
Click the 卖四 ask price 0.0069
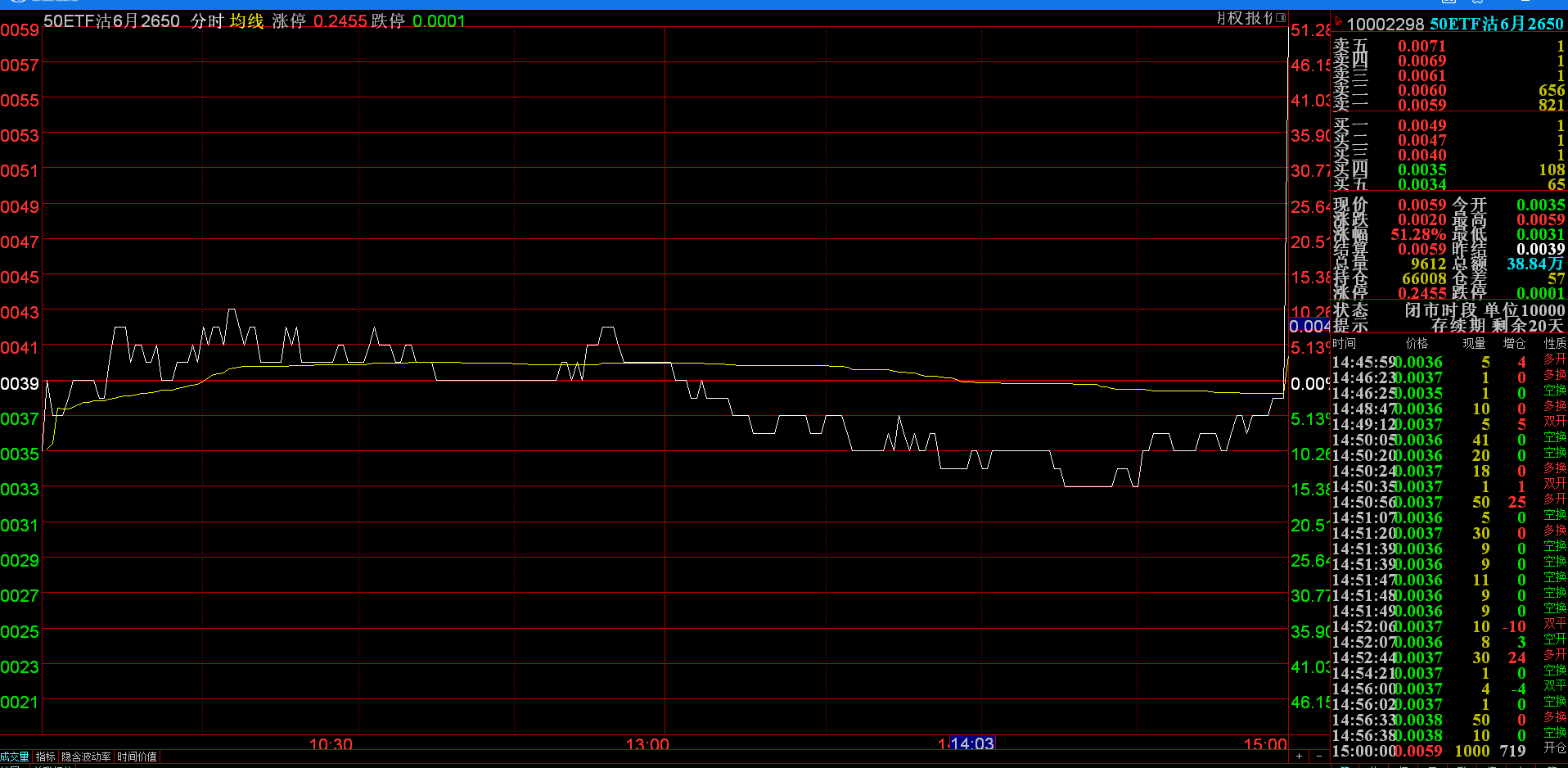click(1422, 61)
